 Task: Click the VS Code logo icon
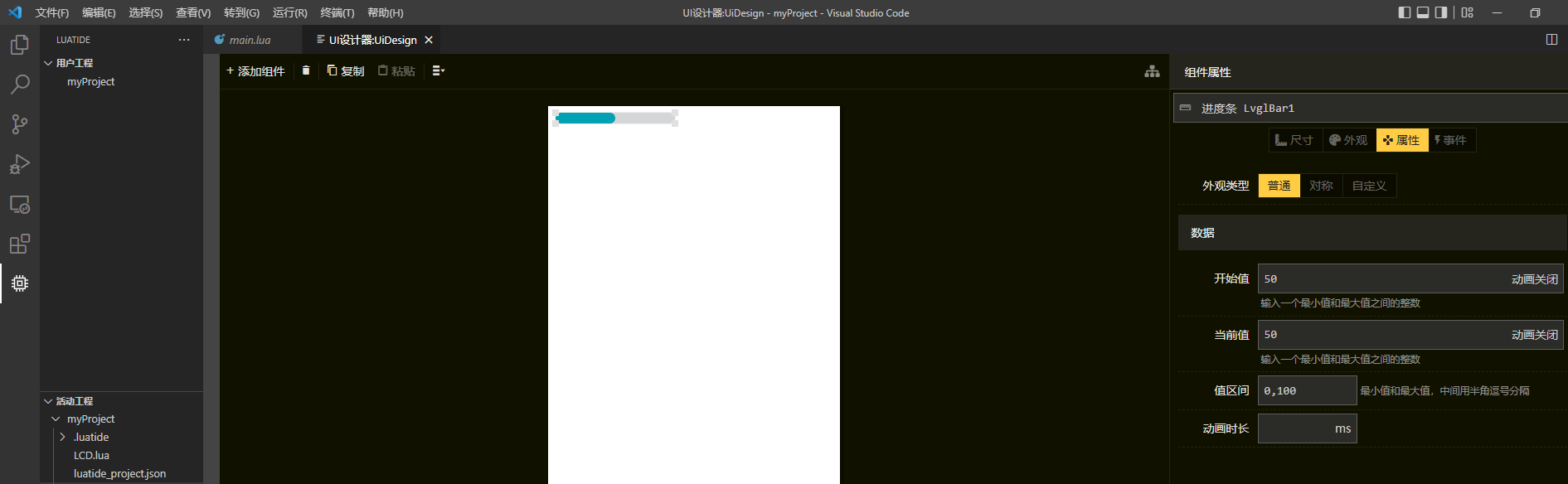click(15, 12)
